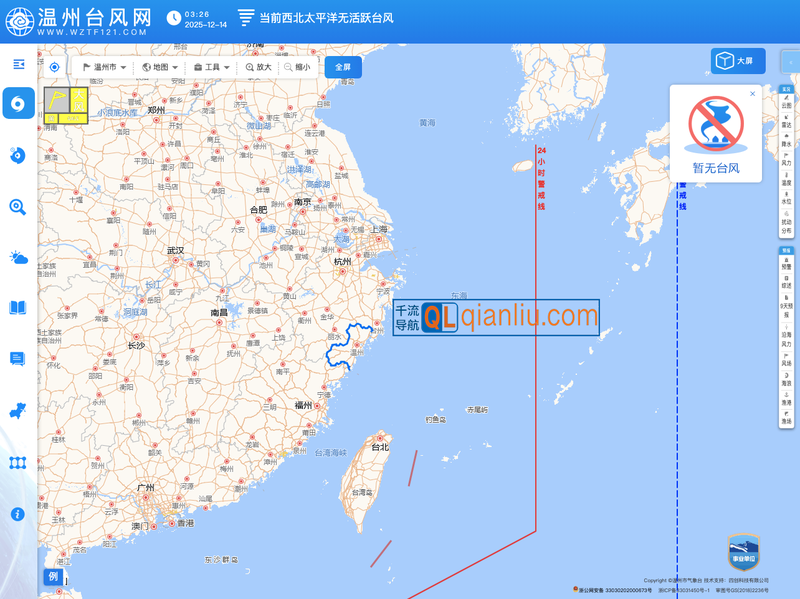Collapse the sidebar with the menu icon
The width and height of the screenshot is (800, 599).
click(x=18, y=64)
